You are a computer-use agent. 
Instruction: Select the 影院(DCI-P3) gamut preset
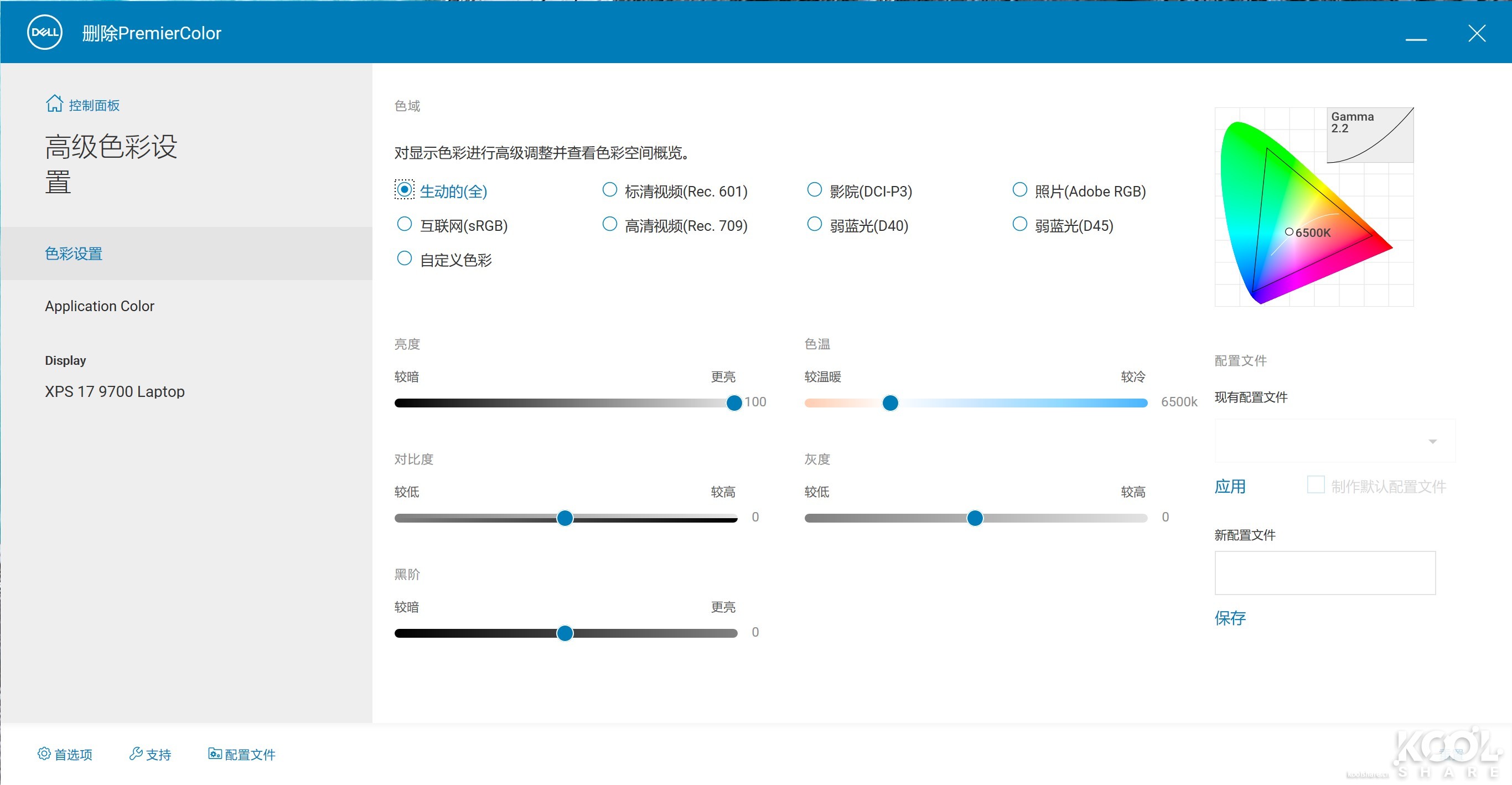tap(815, 189)
